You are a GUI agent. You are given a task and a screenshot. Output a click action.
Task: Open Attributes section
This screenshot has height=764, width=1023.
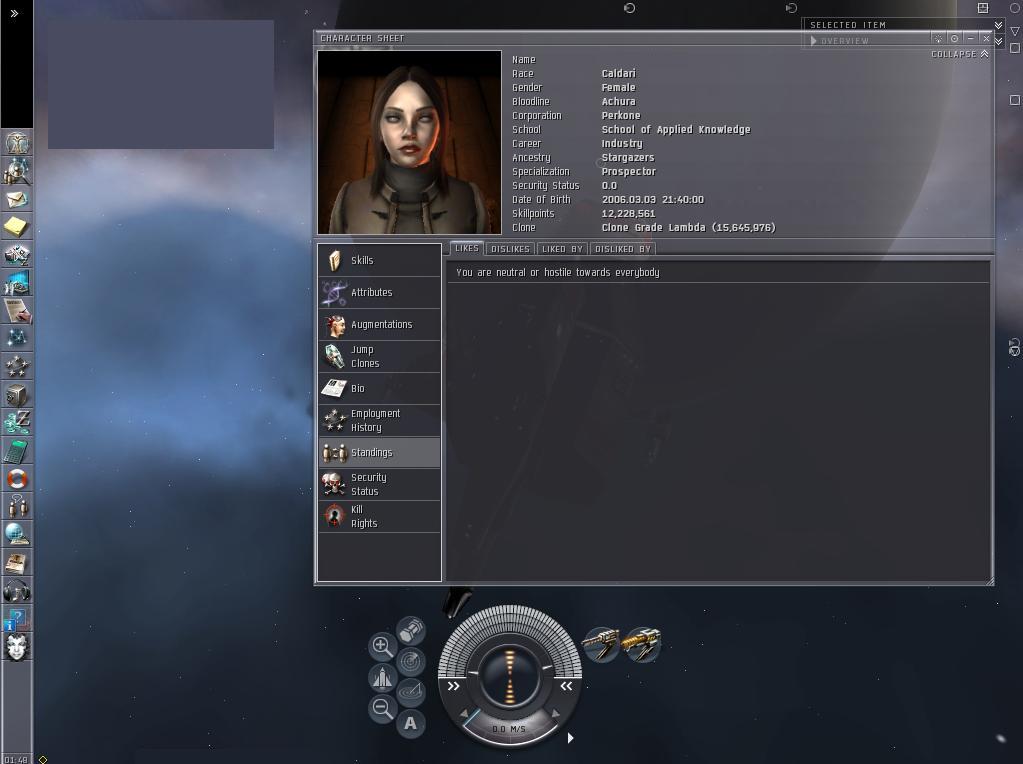(379, 292)
